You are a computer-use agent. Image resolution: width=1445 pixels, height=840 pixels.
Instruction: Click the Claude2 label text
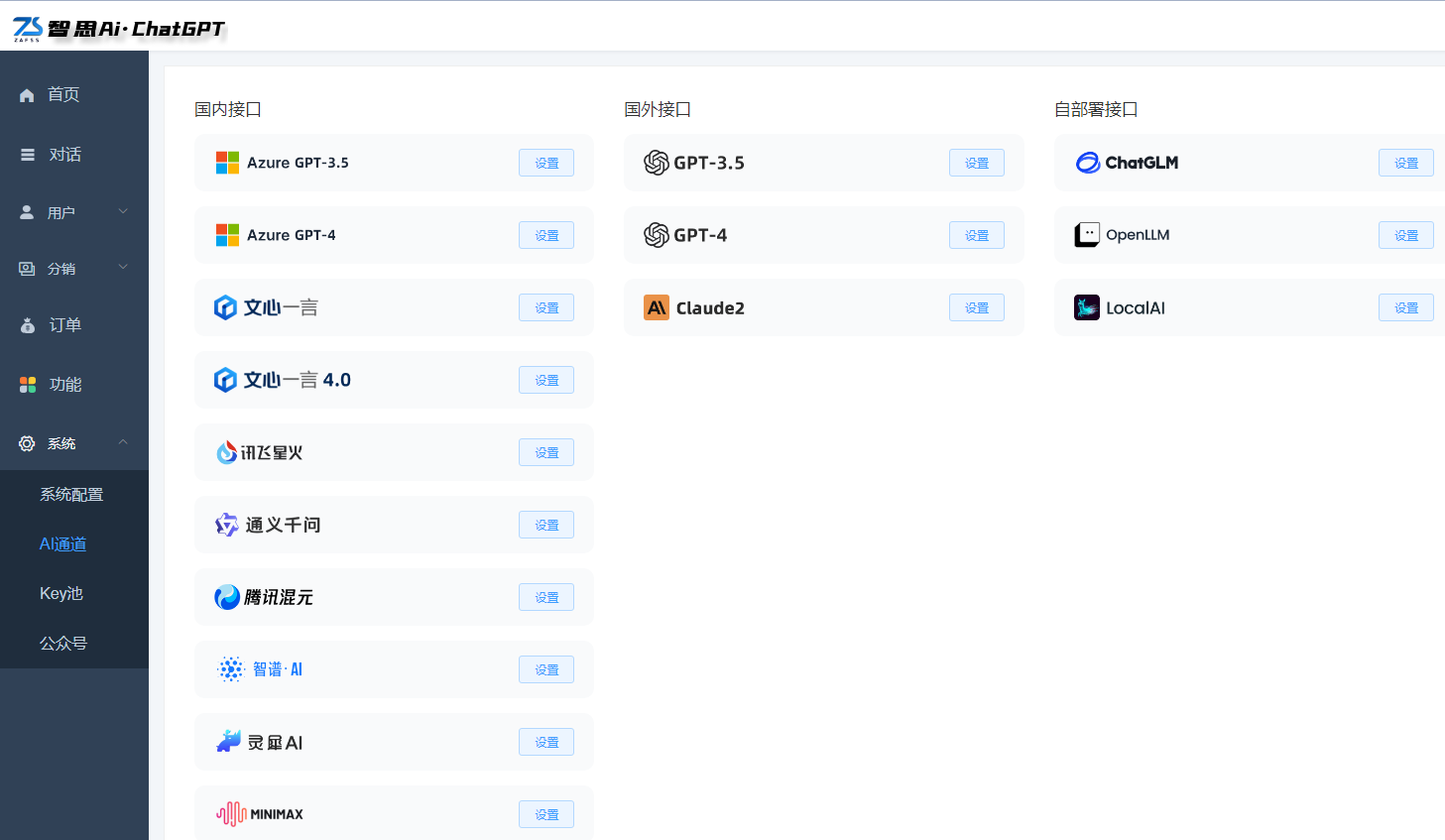pyautogui.click(x=710, y=308)
